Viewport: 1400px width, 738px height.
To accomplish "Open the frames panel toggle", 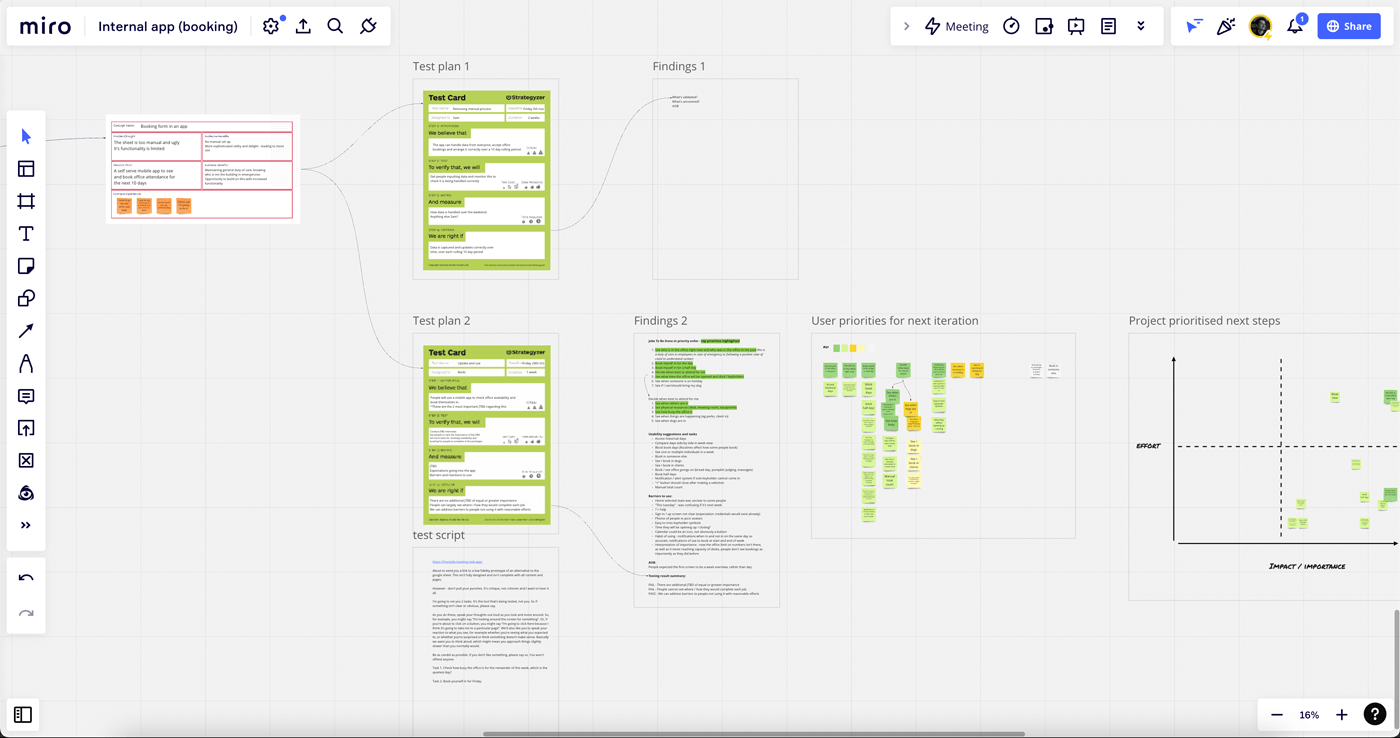I will [23, 714].
